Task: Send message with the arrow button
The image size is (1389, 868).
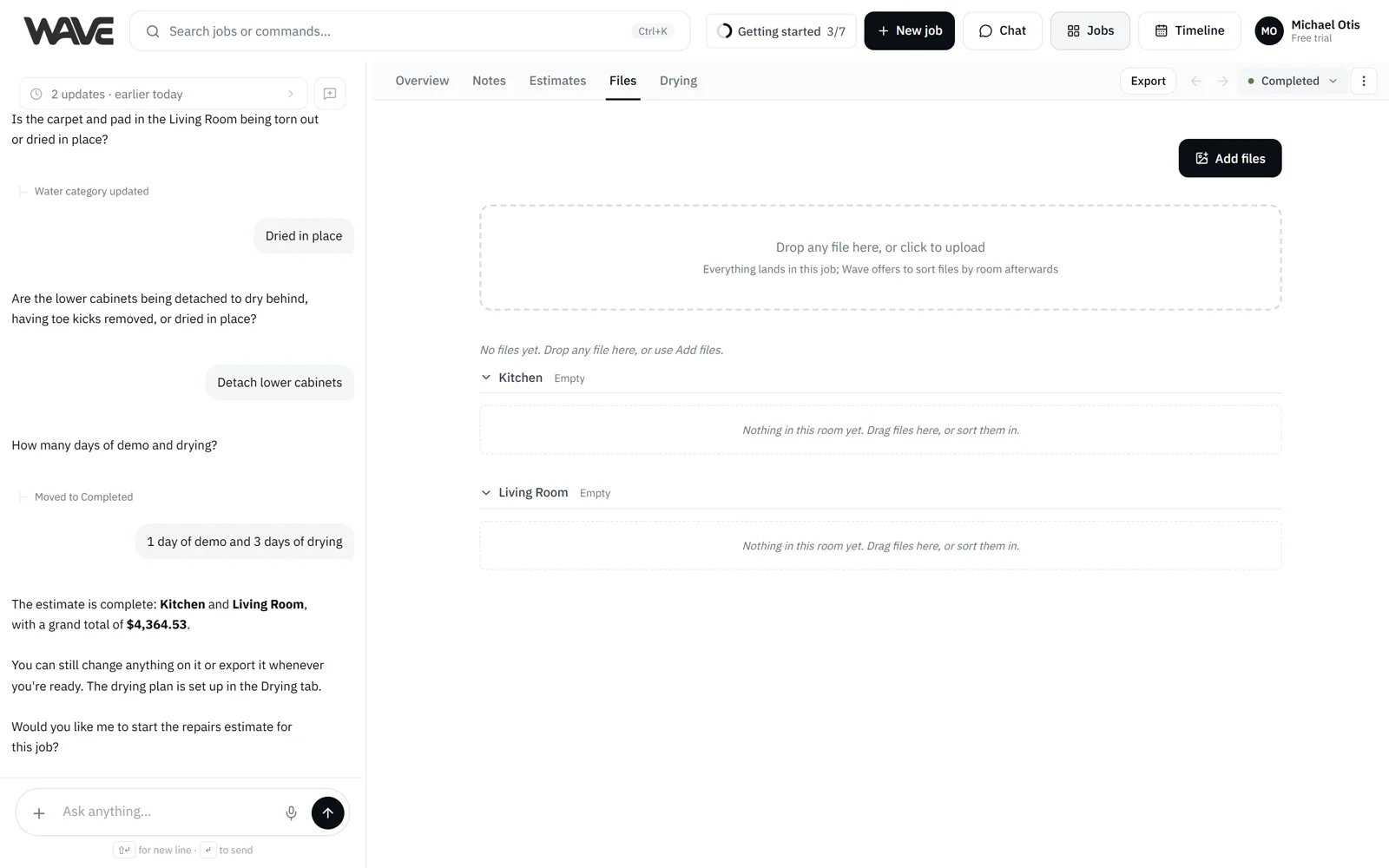Action: [x=327, y=812]
